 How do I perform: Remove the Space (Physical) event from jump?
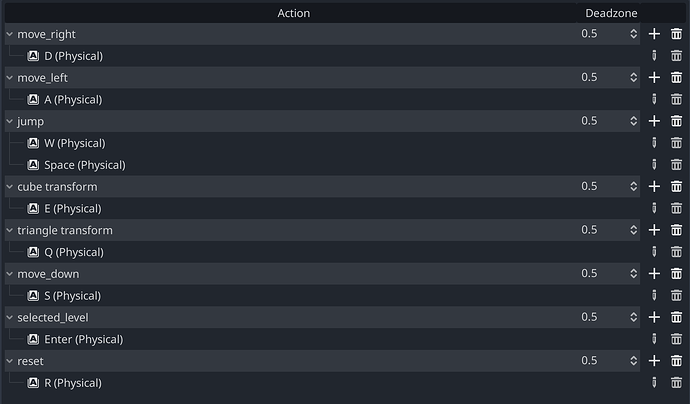(x=676, y=165)
